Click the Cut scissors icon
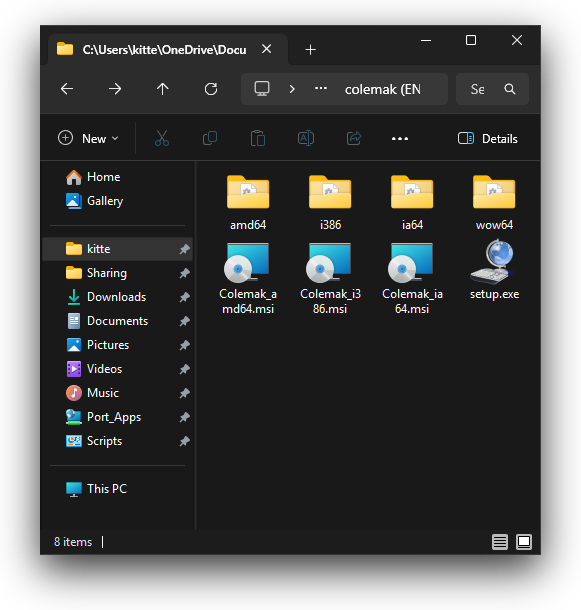581x610 pixels. pos(162,138)
